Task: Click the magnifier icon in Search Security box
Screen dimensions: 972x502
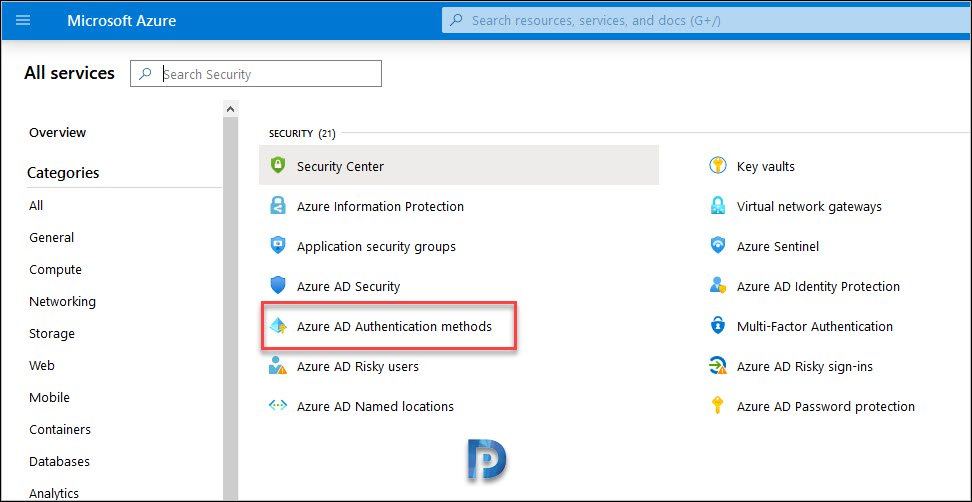Action: pos(145,74)
